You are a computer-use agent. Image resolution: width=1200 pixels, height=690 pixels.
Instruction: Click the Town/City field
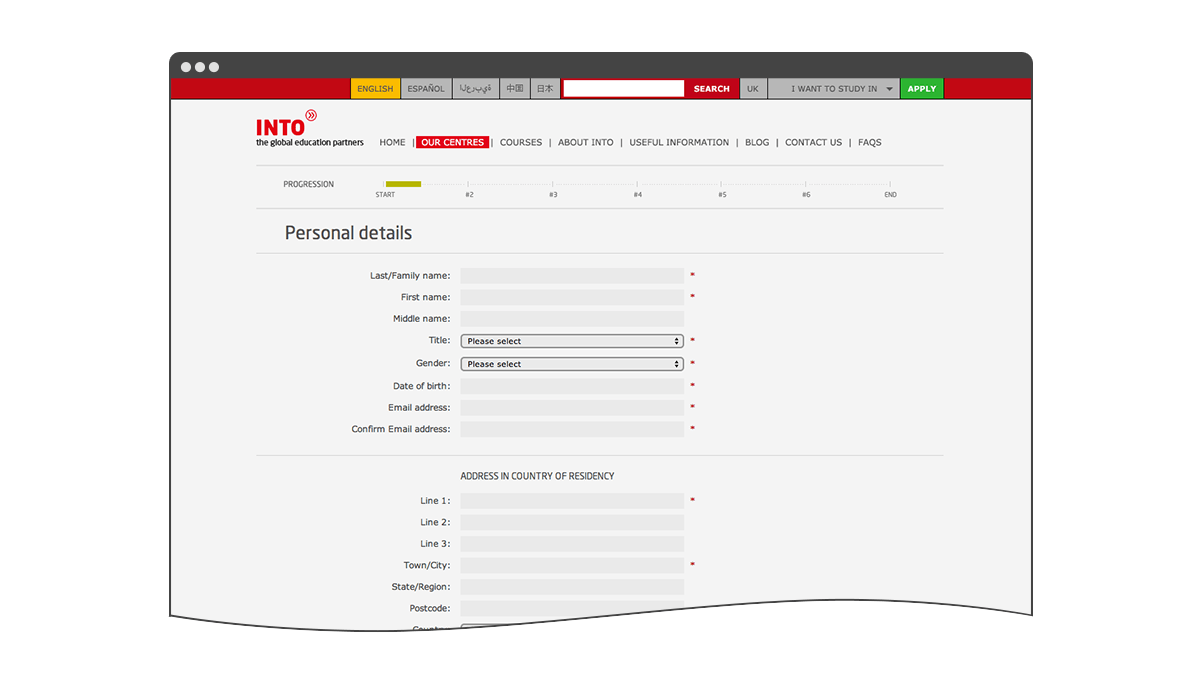tap(572, 566)
